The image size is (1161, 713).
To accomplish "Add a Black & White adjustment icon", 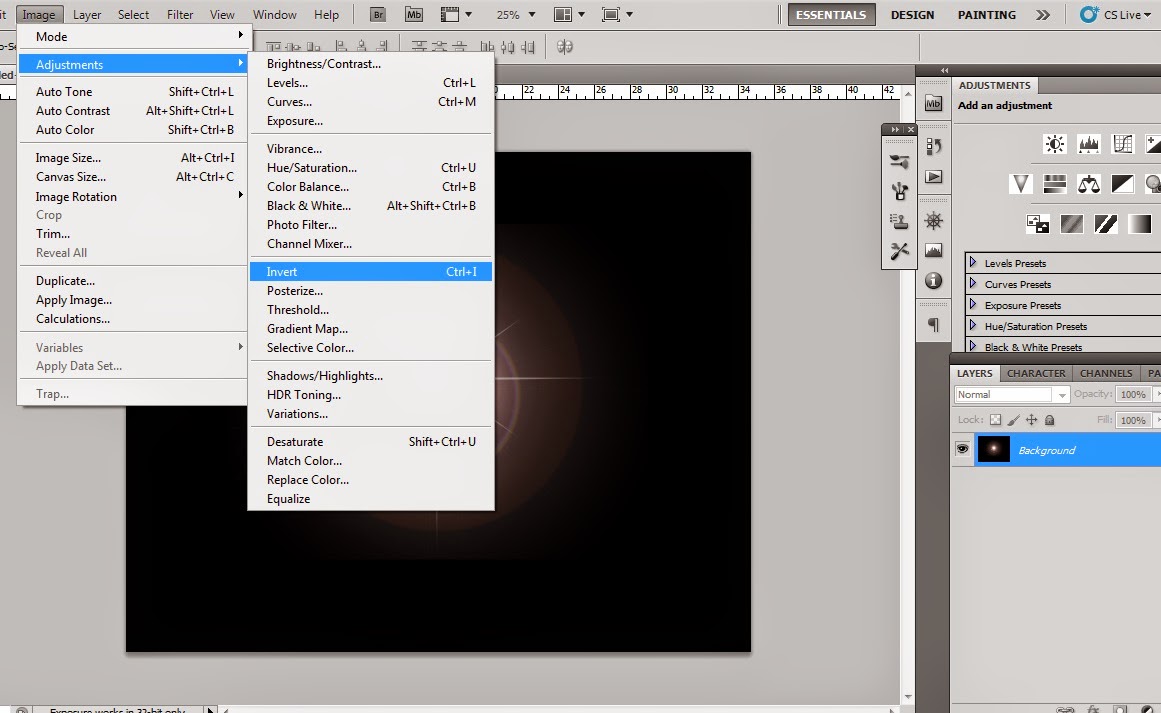I will coord(1122,184).
